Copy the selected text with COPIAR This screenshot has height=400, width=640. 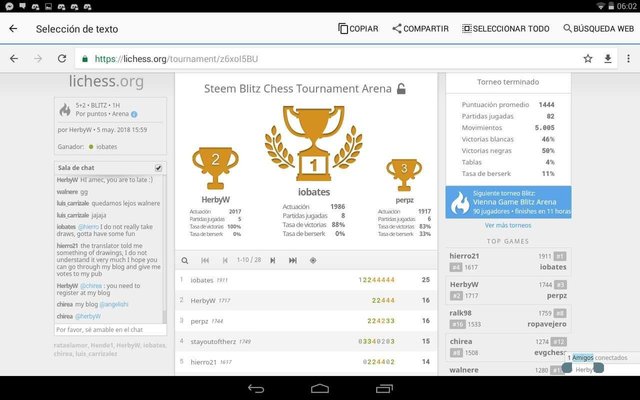pos(358,29)
